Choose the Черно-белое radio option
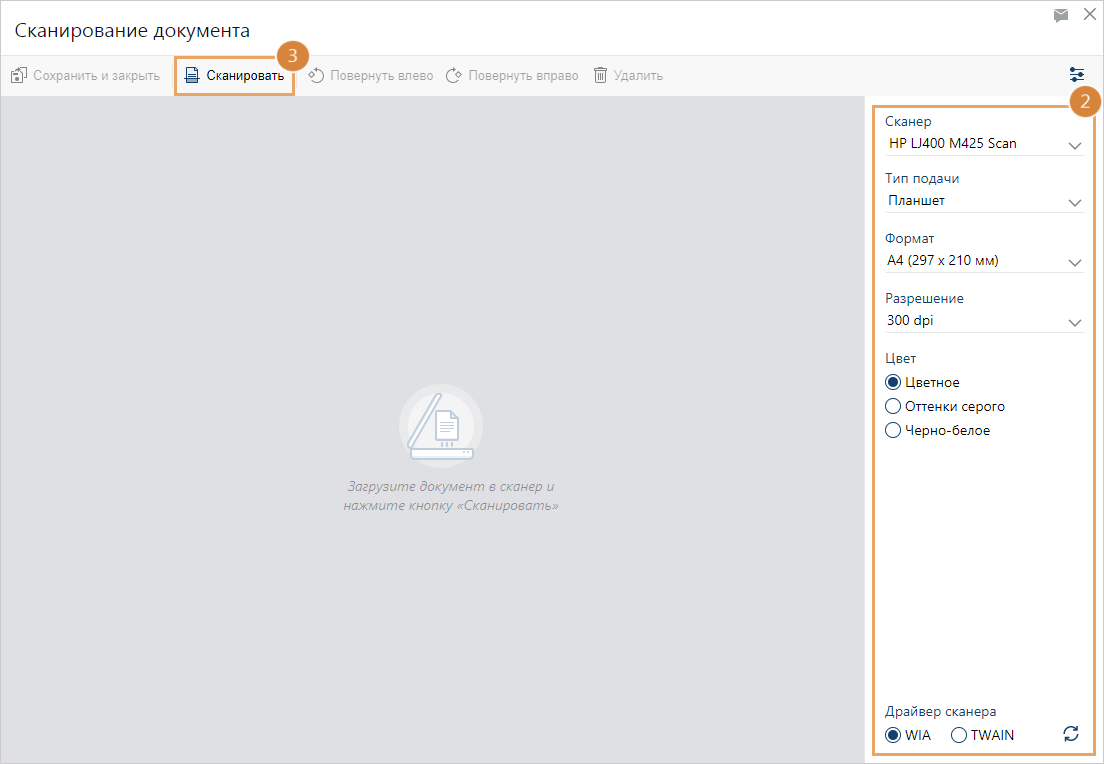Screen dimensions: 1104x764 (x=894, y=430)
